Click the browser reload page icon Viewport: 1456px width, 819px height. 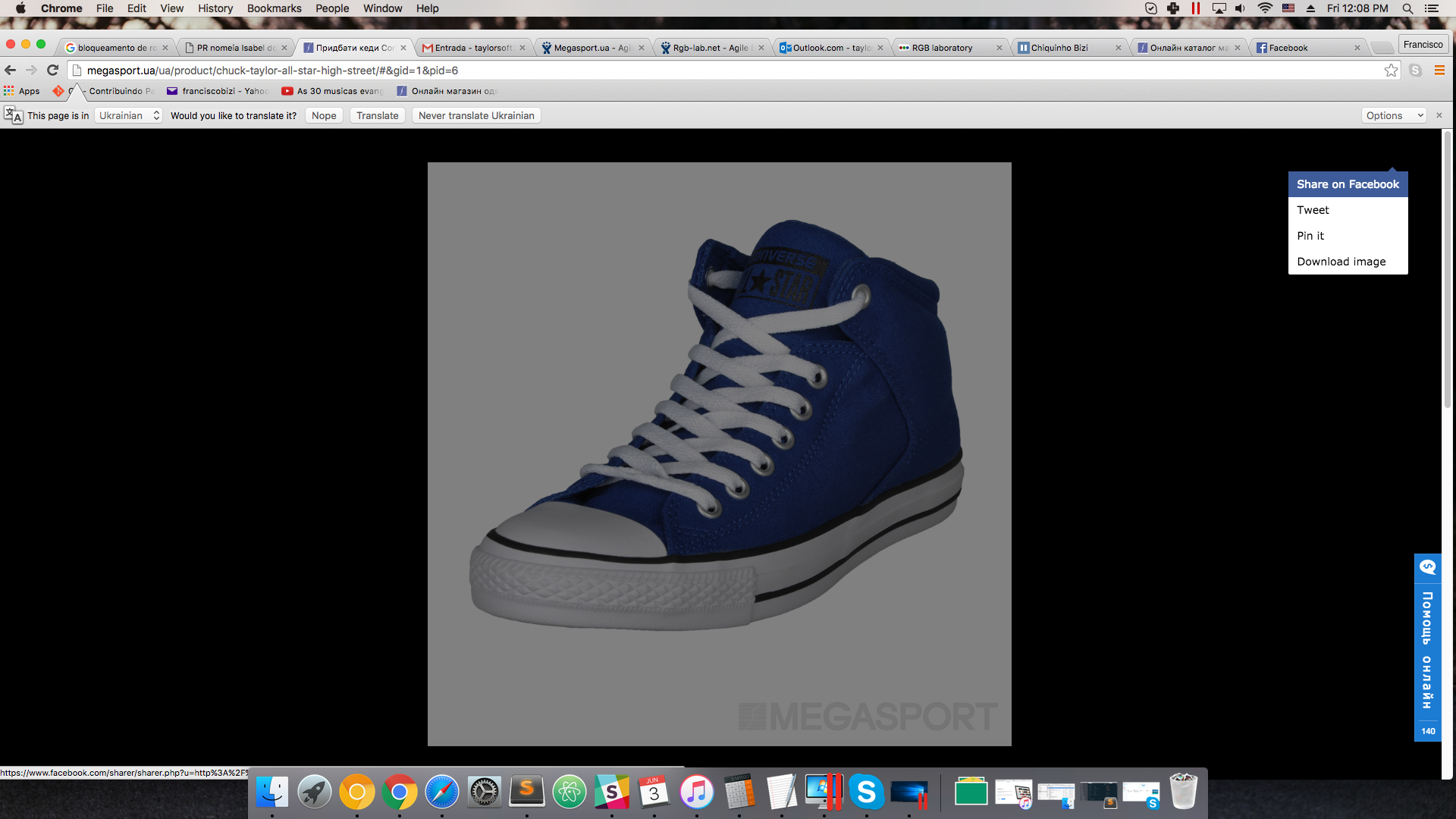pyautogui.click(x=52, y=70)
